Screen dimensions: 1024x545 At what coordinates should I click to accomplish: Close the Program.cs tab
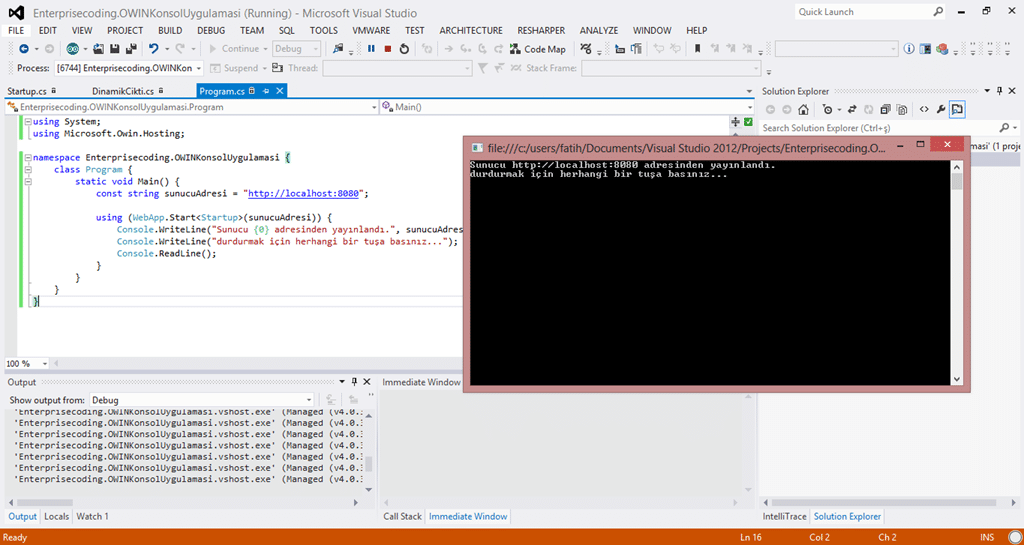click(280, 91)
